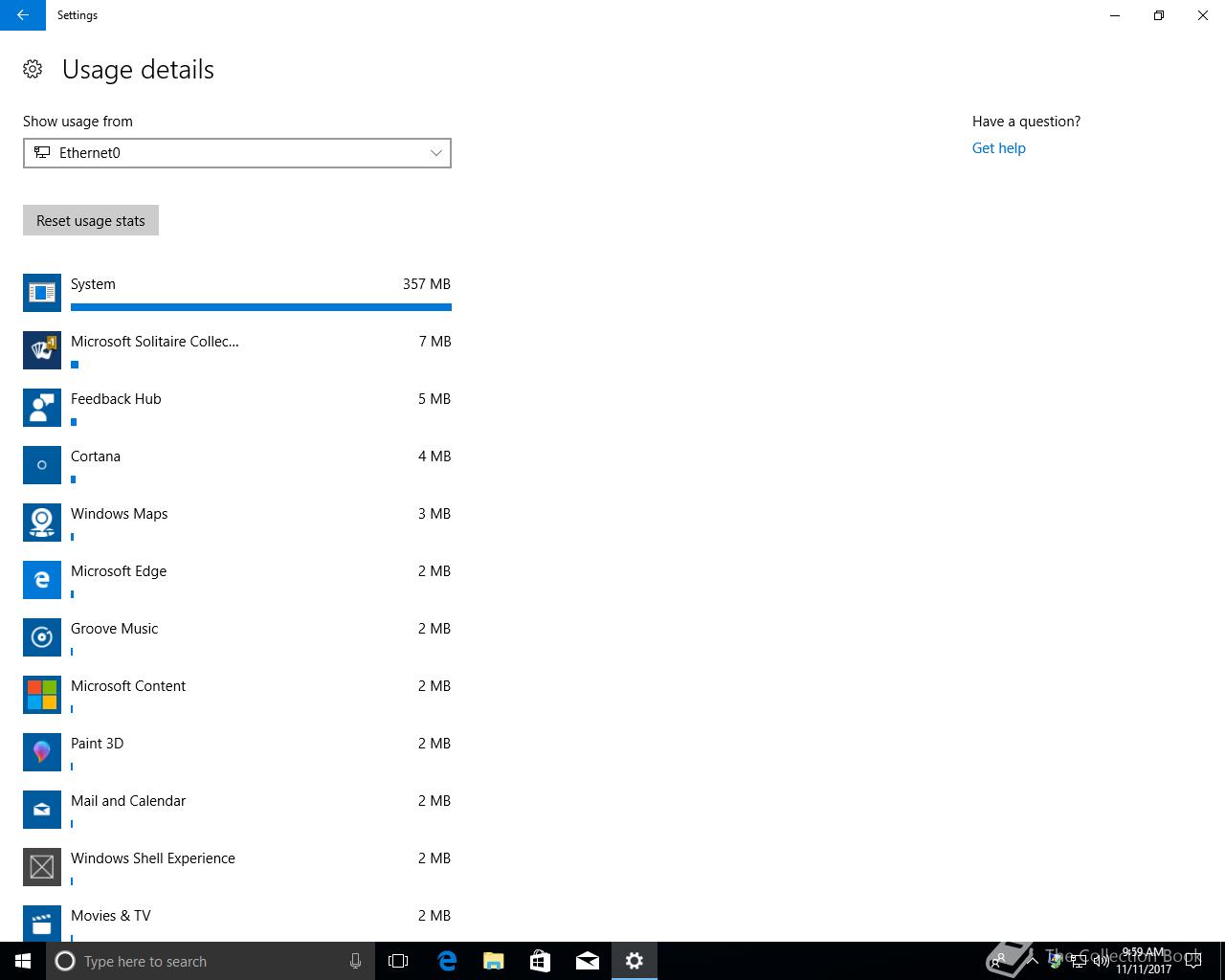
Task: Click the Cortana microphone icon
Action: point(355,961)
